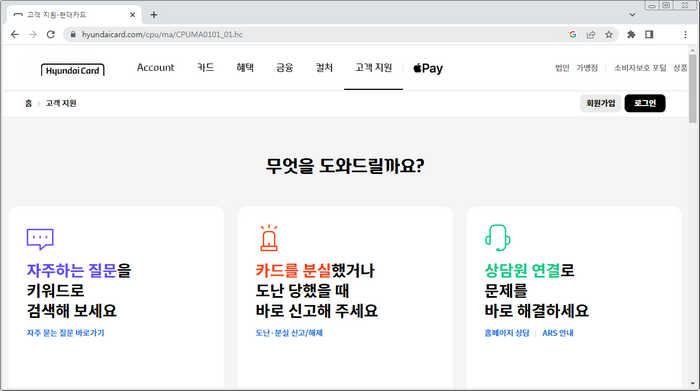The width and height of the screenshot is (700, 391).
Task: Click the browser forward arrow
Action: click(x=33, y=34)
